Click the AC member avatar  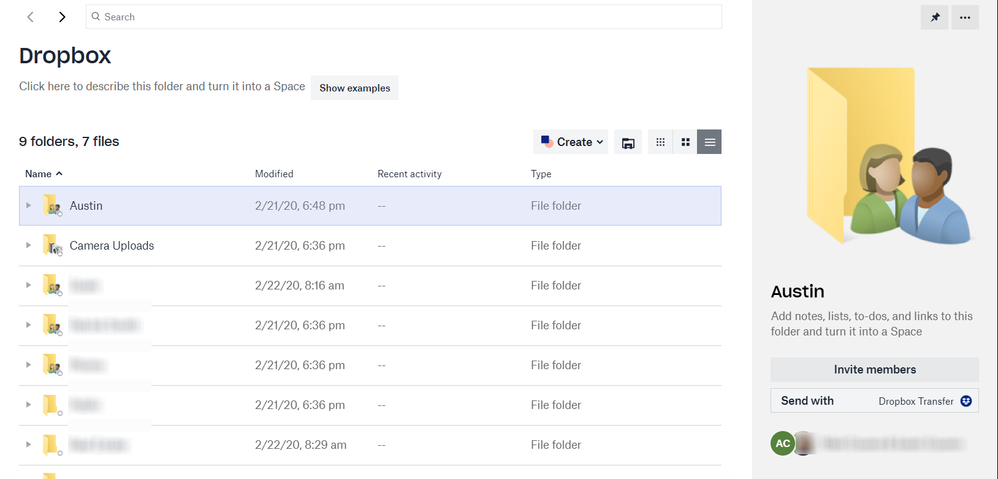783,443
